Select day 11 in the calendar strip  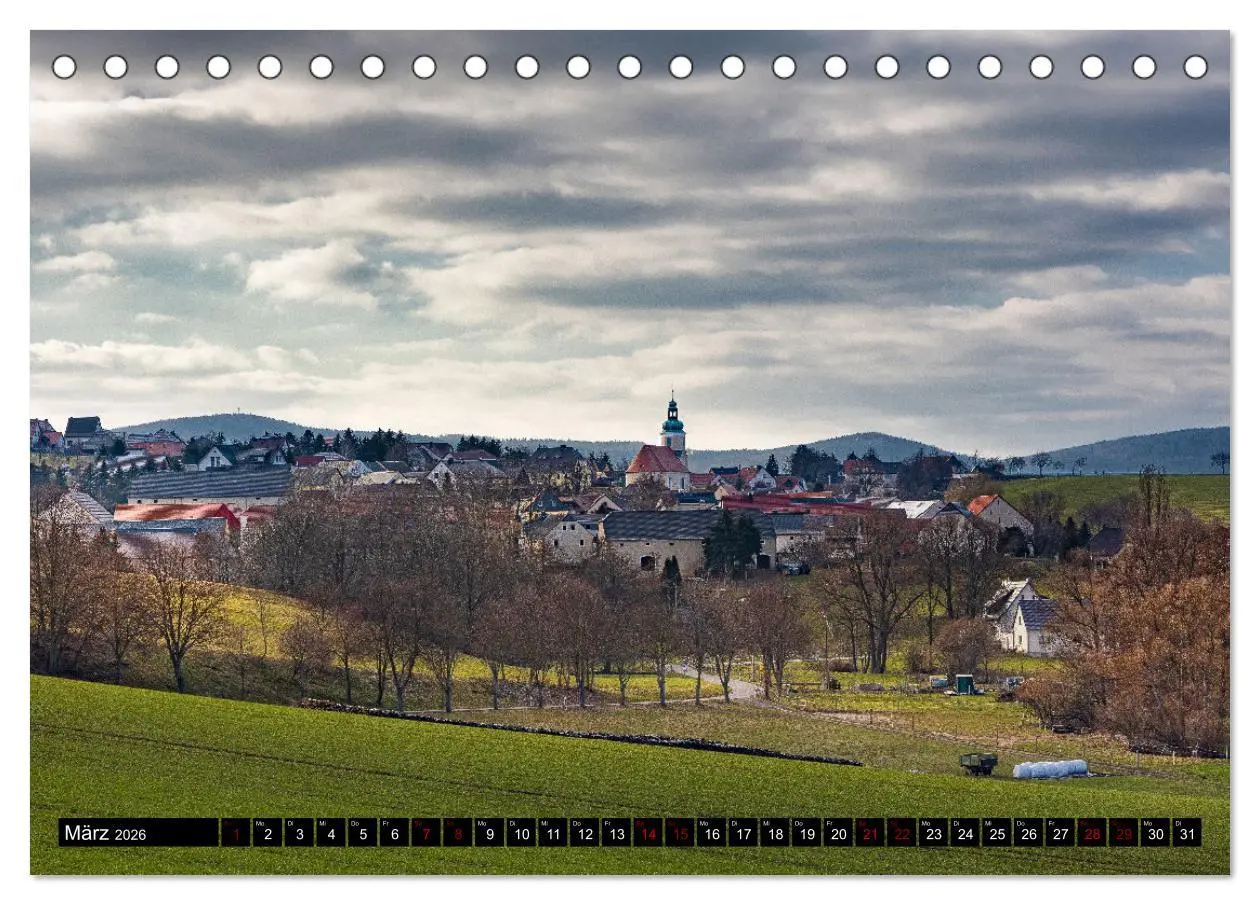point(553,833)
